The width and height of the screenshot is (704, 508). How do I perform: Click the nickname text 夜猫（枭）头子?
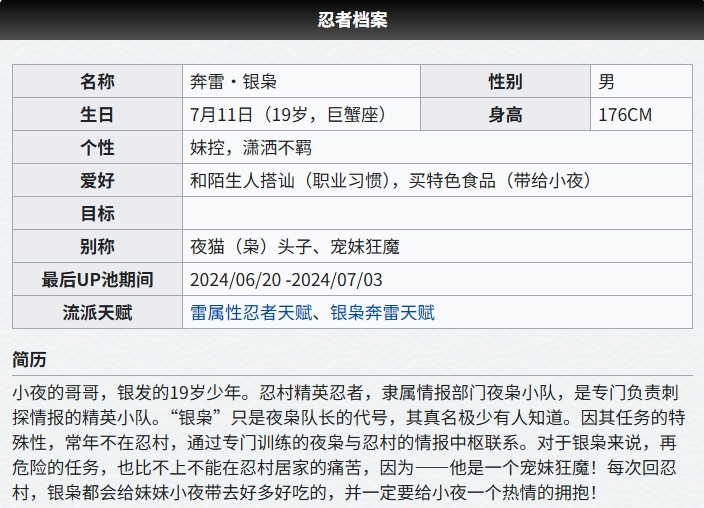[x=250, y=247]
